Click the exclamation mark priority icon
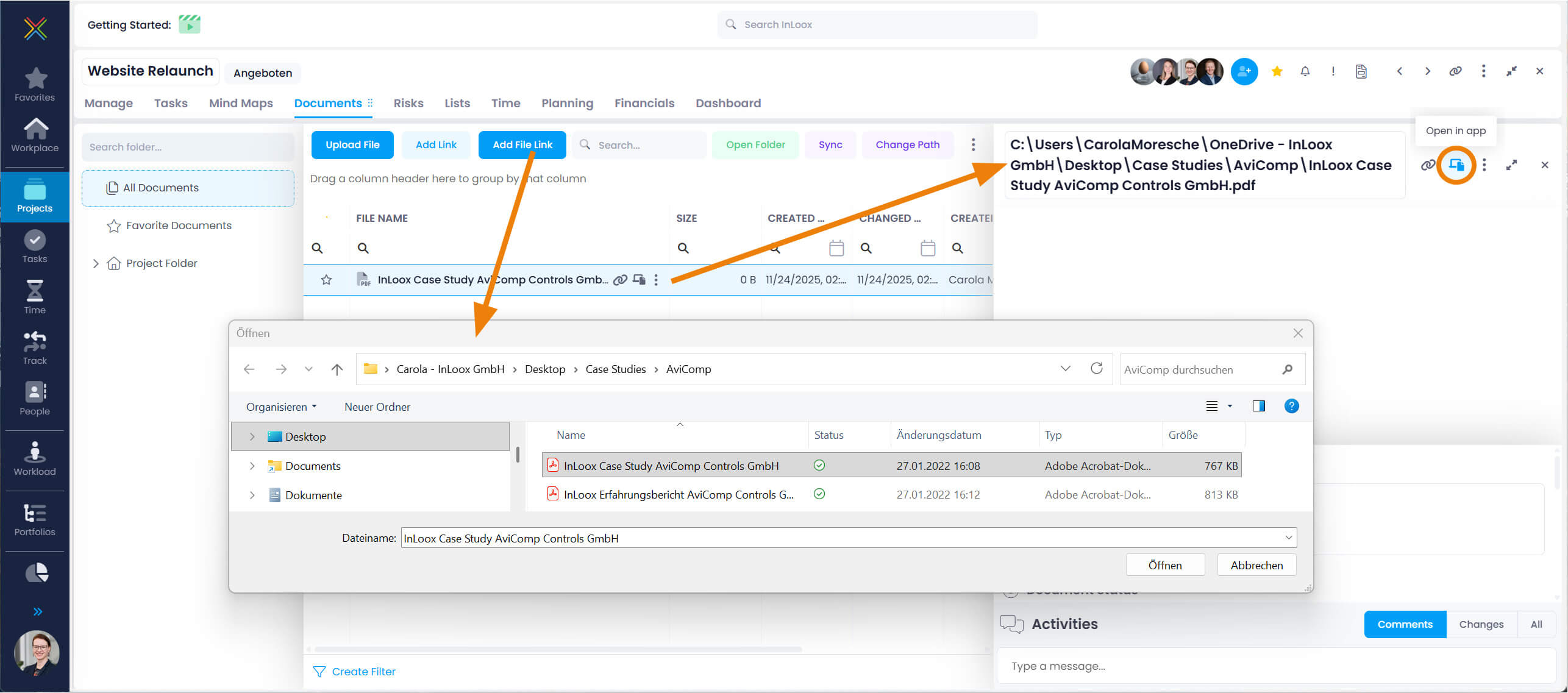This screenshot has height=693, width=1568. (x=1333, y=71)
